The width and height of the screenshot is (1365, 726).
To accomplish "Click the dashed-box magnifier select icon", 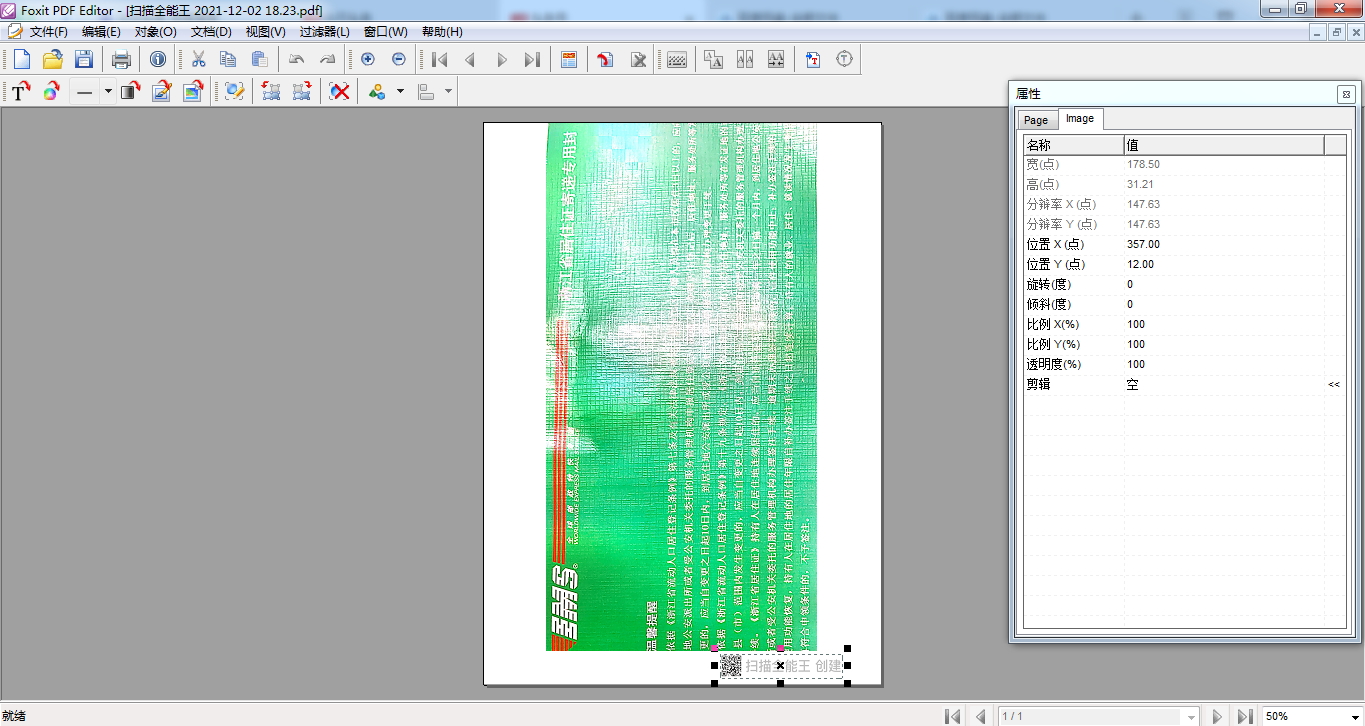I will click(x=234, y=91).
